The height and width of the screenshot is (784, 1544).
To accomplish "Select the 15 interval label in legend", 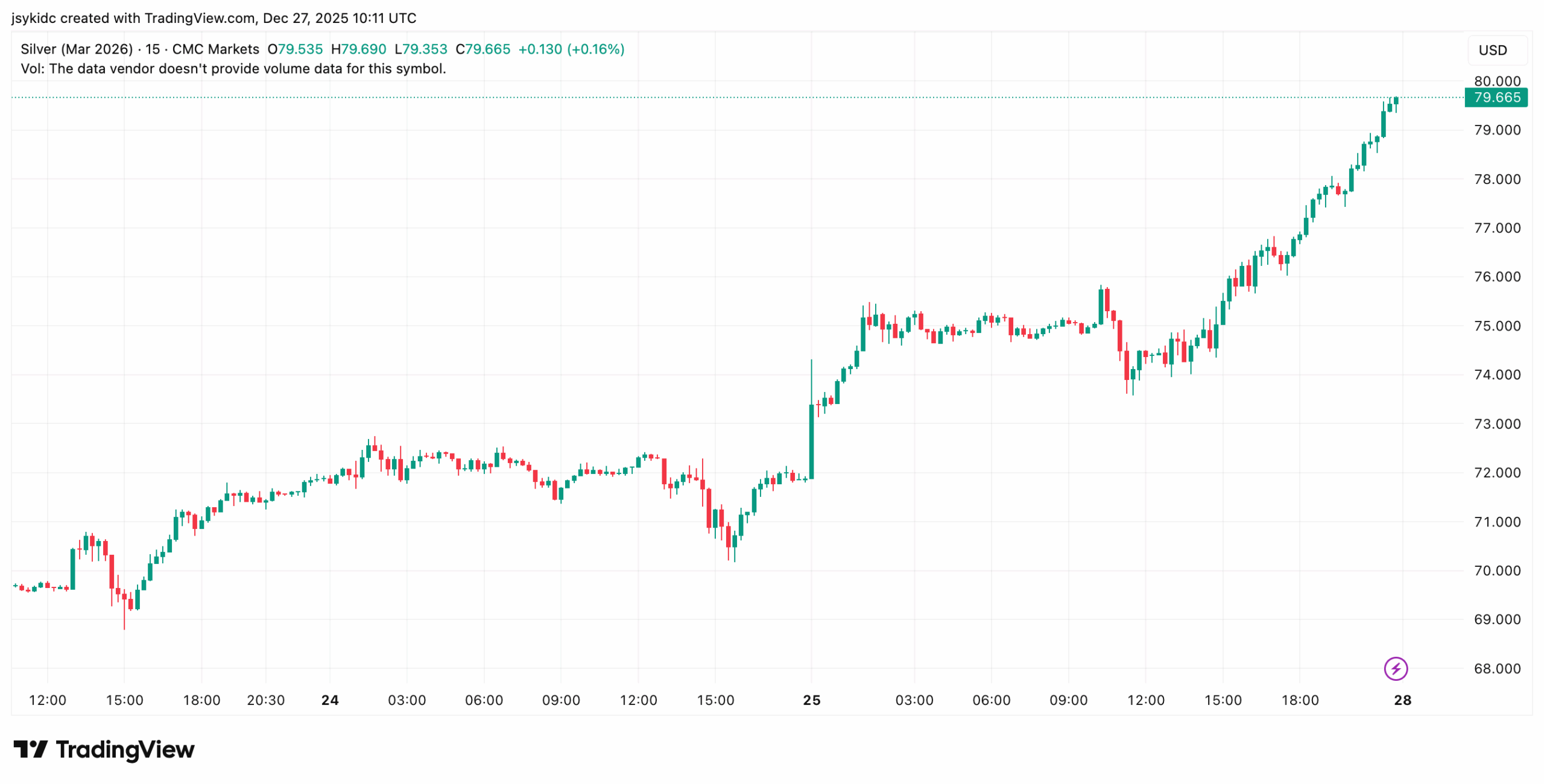I will click(x=153, y=49).
